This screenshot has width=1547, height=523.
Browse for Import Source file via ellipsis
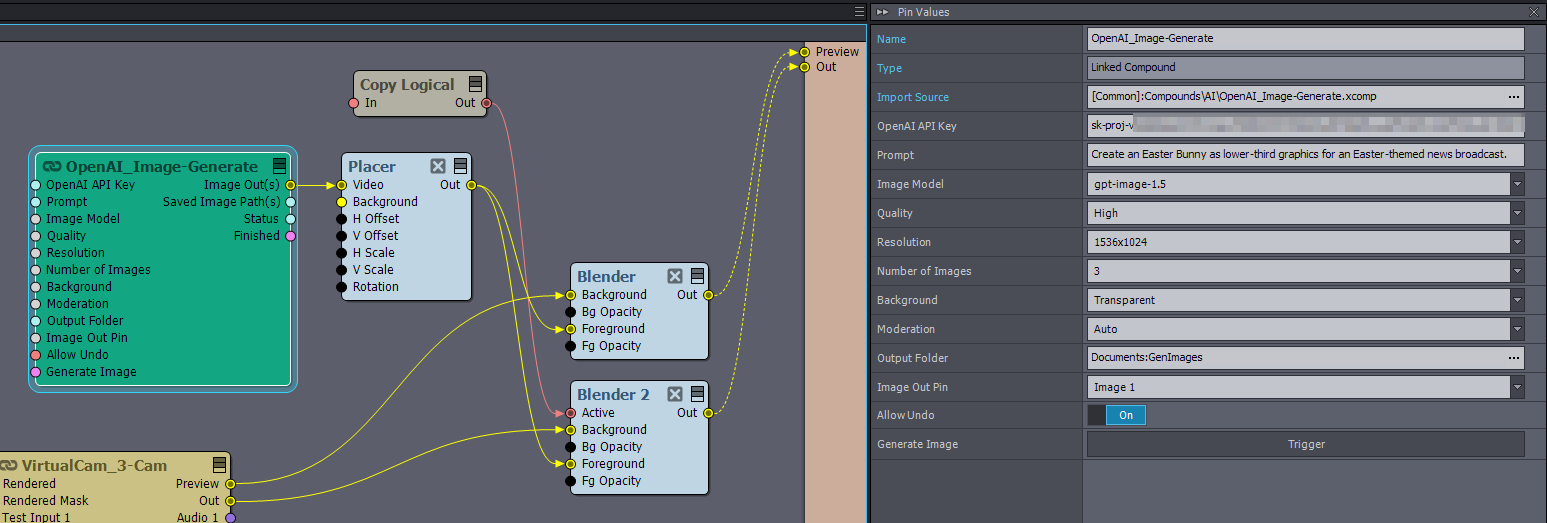coord(1513,97)
